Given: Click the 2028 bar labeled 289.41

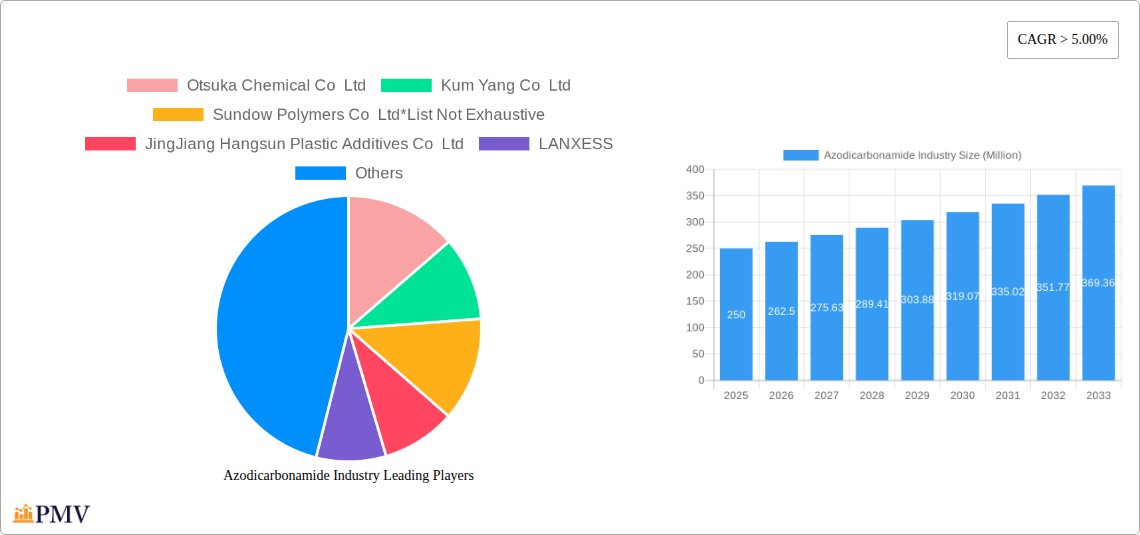Looking at the screenshot, I should tap(872, 304).
